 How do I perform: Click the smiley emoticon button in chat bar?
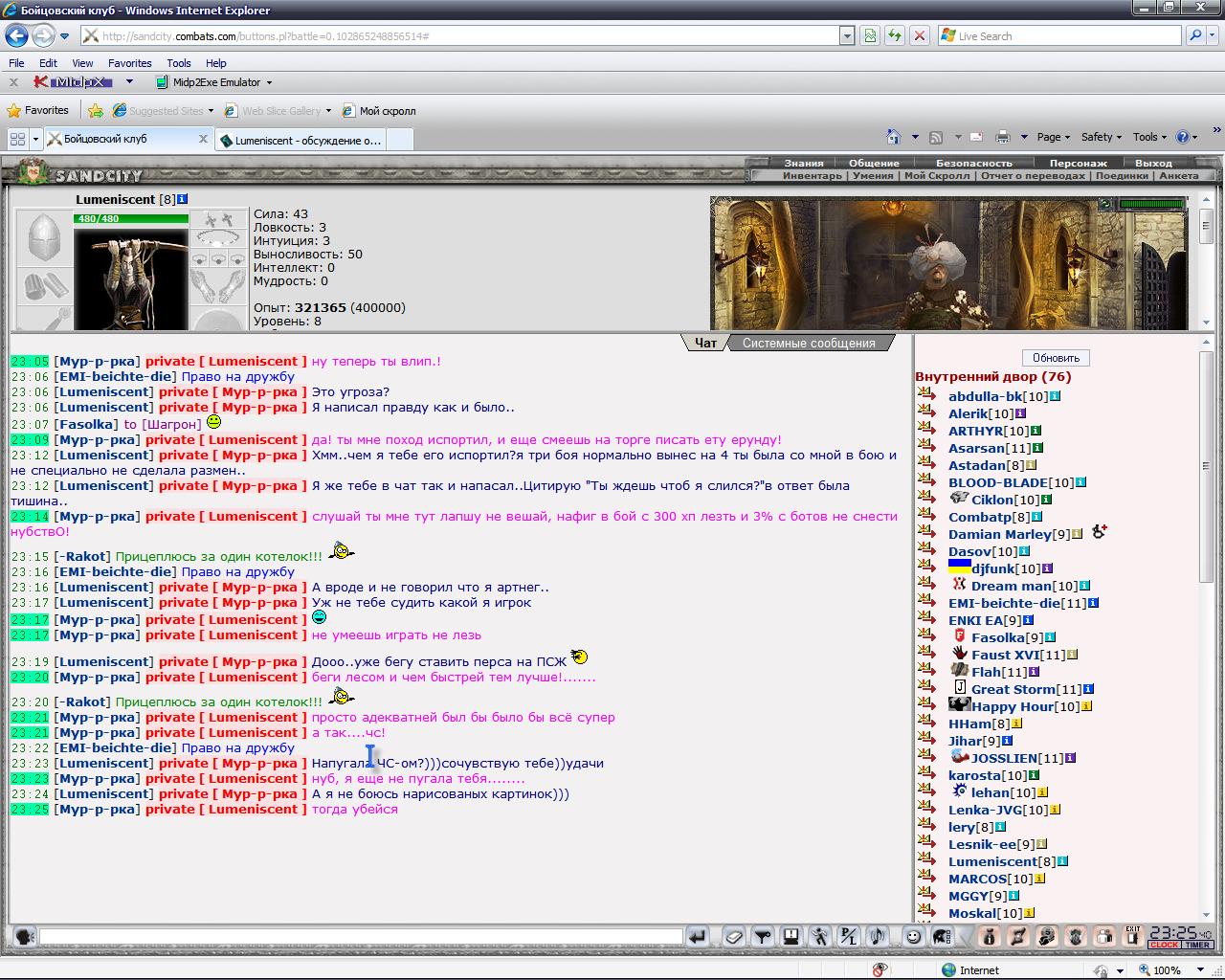[x=913, y=936]
